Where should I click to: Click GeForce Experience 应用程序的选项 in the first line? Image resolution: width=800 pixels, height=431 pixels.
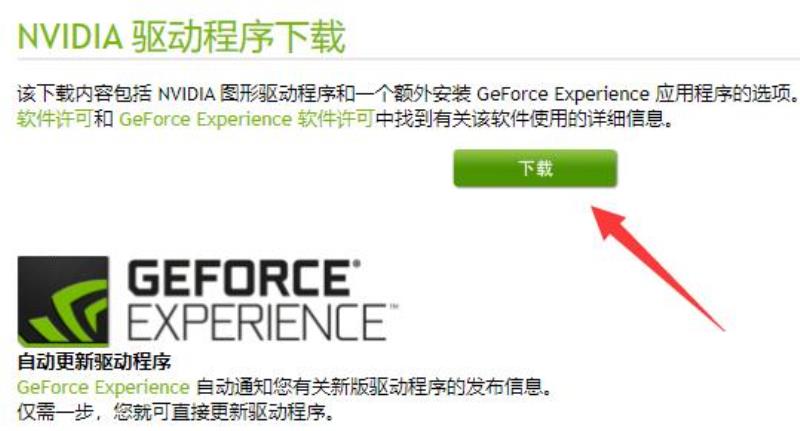638,94
